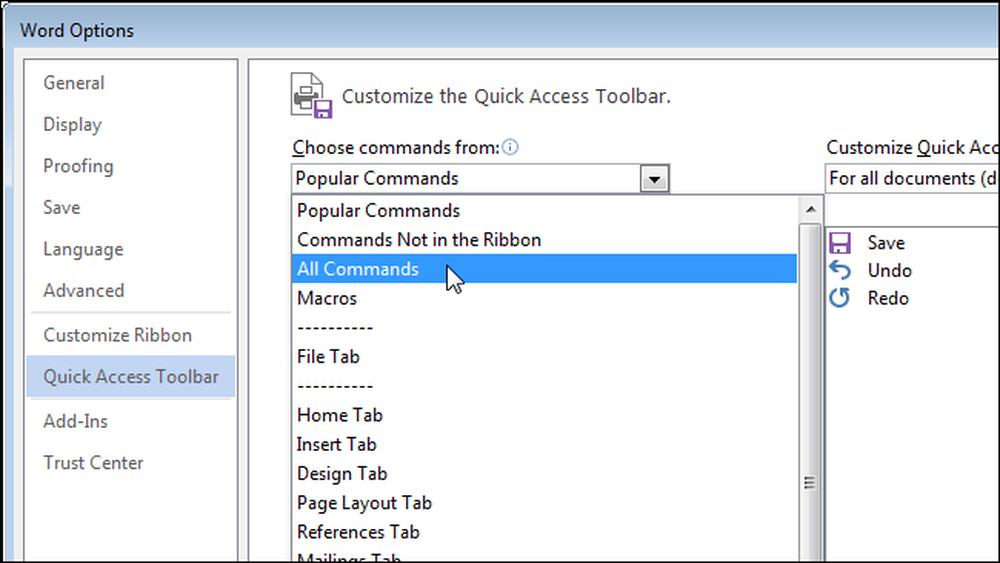This screenshot has width=1000, height=563.
Task: Choose Page Layout Tab option
Action: tap(544, 503)
